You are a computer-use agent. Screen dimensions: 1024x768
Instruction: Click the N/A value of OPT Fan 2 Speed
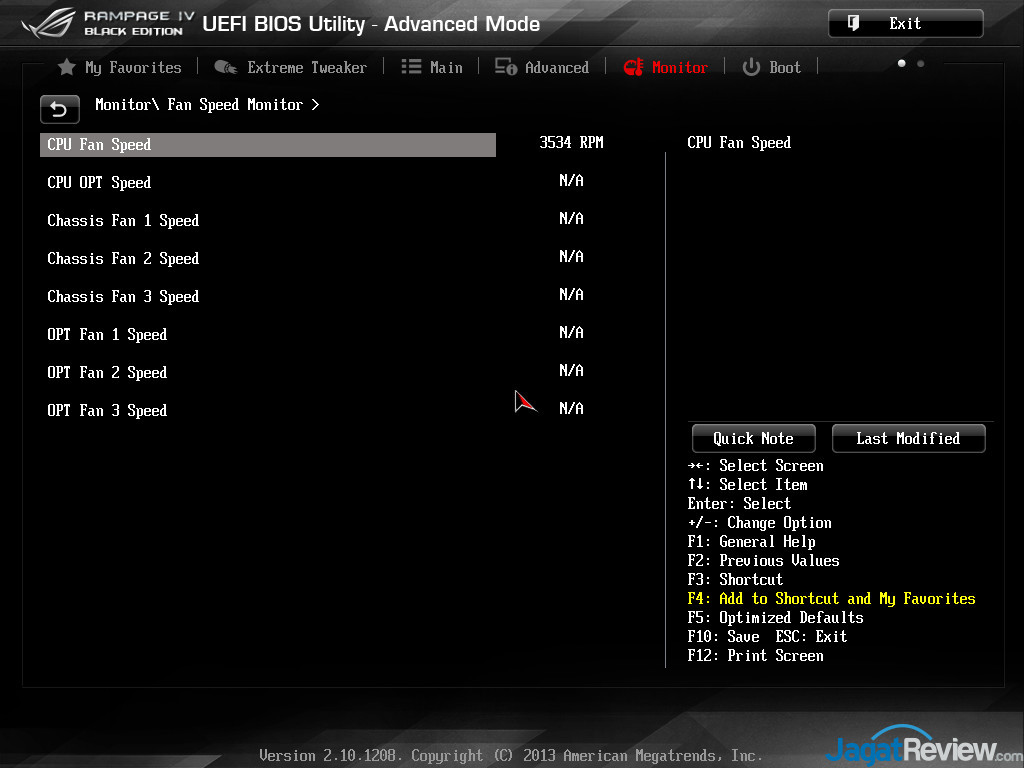click(571, 370)
